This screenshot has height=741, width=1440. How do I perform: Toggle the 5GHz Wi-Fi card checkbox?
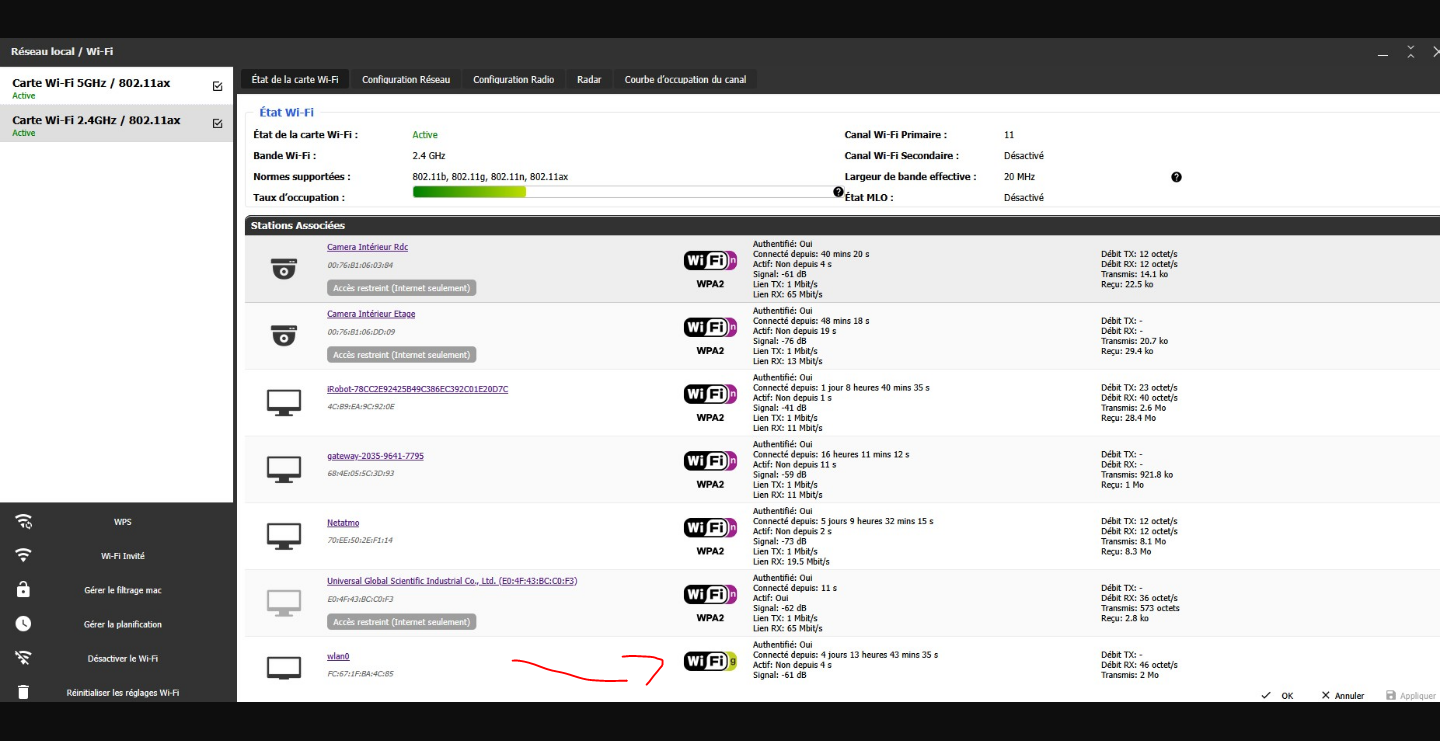(218, 86)
